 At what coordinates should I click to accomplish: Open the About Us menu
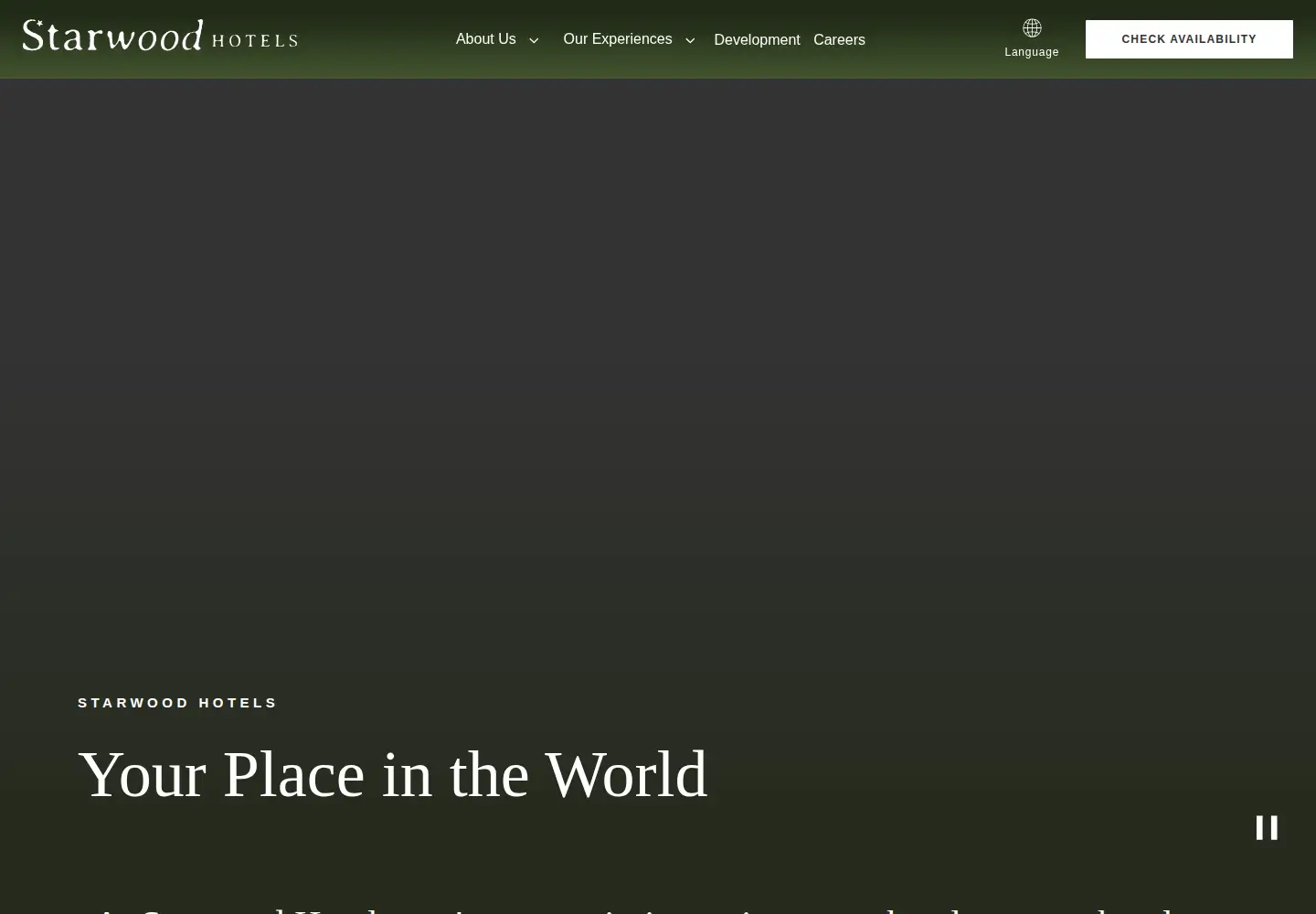pos(486,39)
